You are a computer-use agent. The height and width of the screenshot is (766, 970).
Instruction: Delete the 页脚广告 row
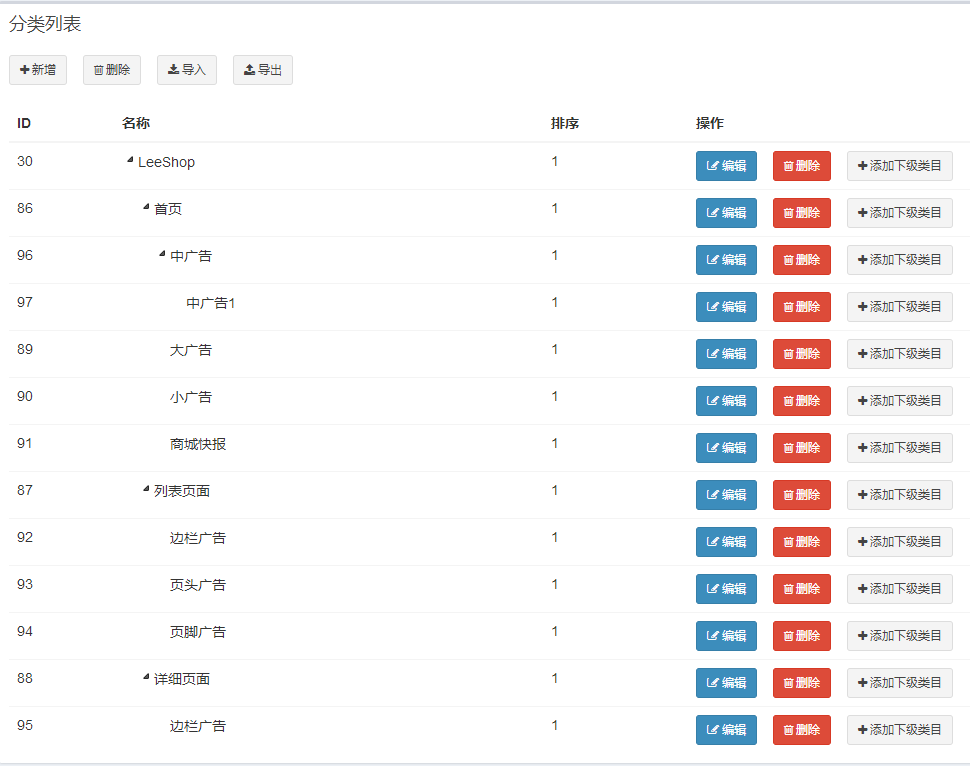(802, 636)
